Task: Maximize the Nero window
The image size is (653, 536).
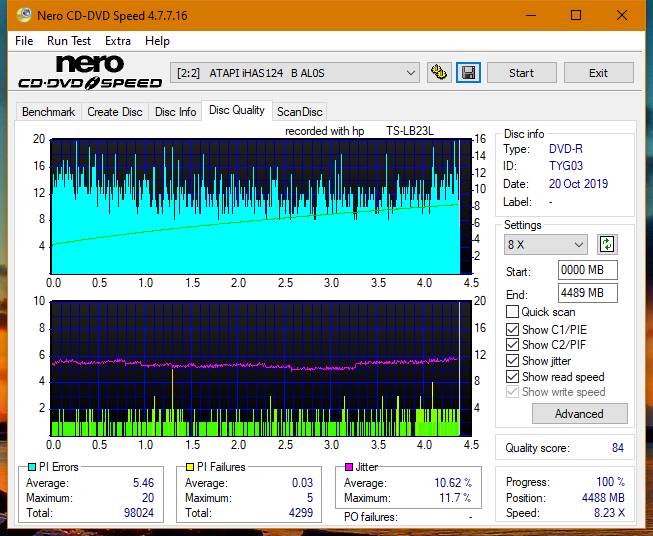Action: click(576, 15)
